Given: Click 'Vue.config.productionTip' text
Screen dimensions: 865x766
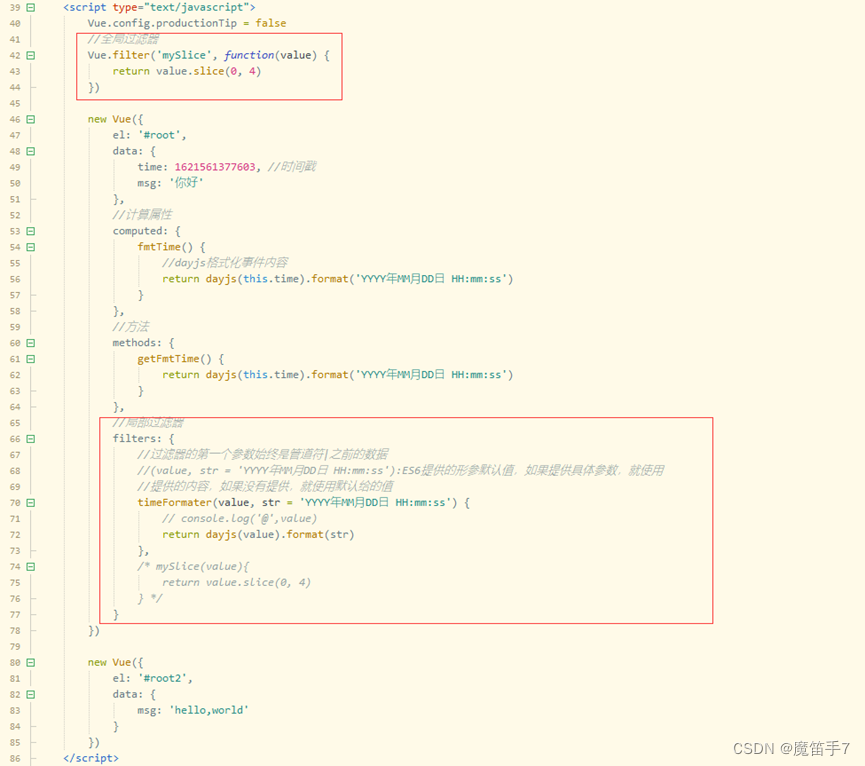Looking at the screenshot, I should (162, 23).
